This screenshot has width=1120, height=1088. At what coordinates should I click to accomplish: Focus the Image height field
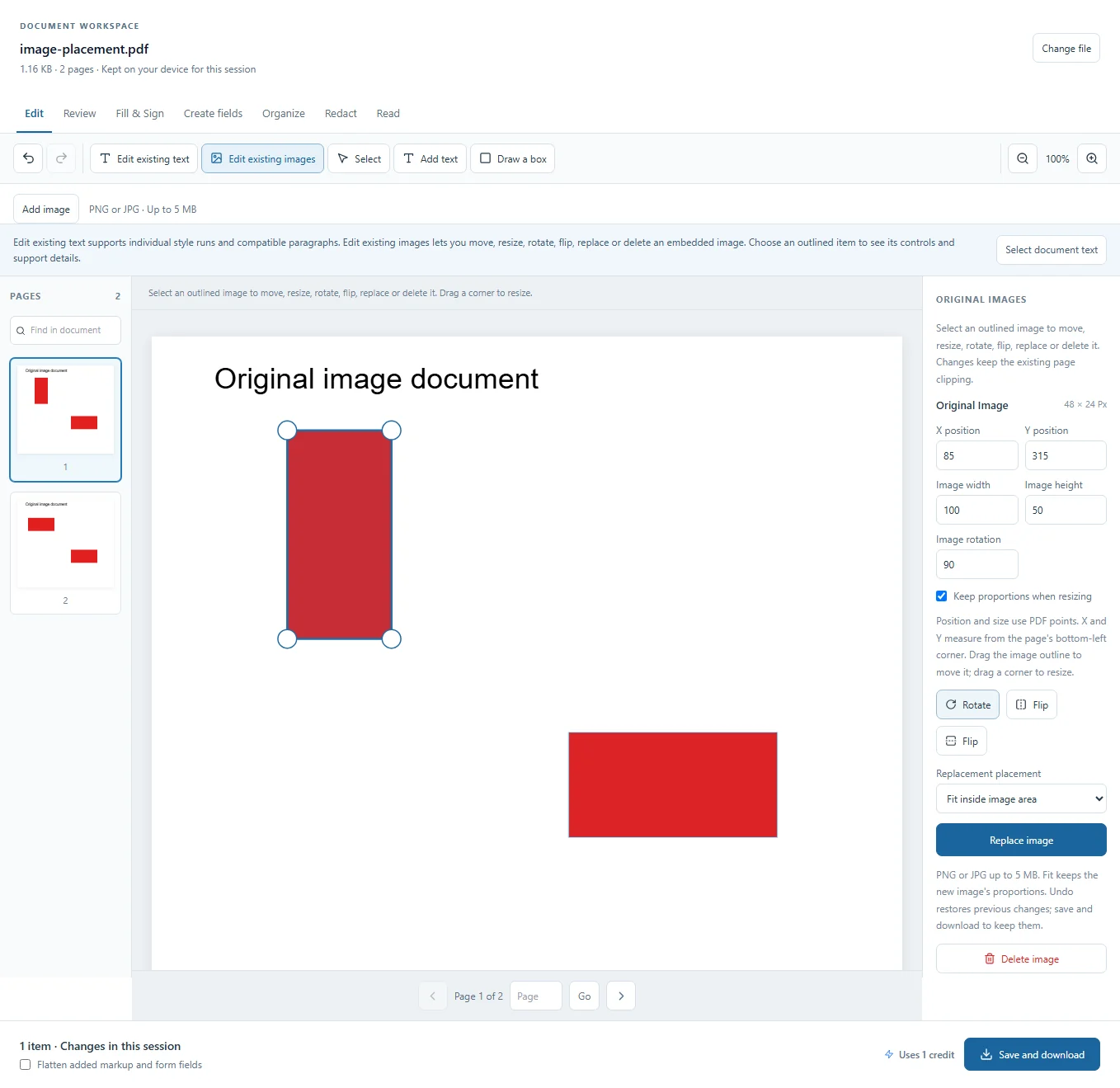pos(1066,510)
